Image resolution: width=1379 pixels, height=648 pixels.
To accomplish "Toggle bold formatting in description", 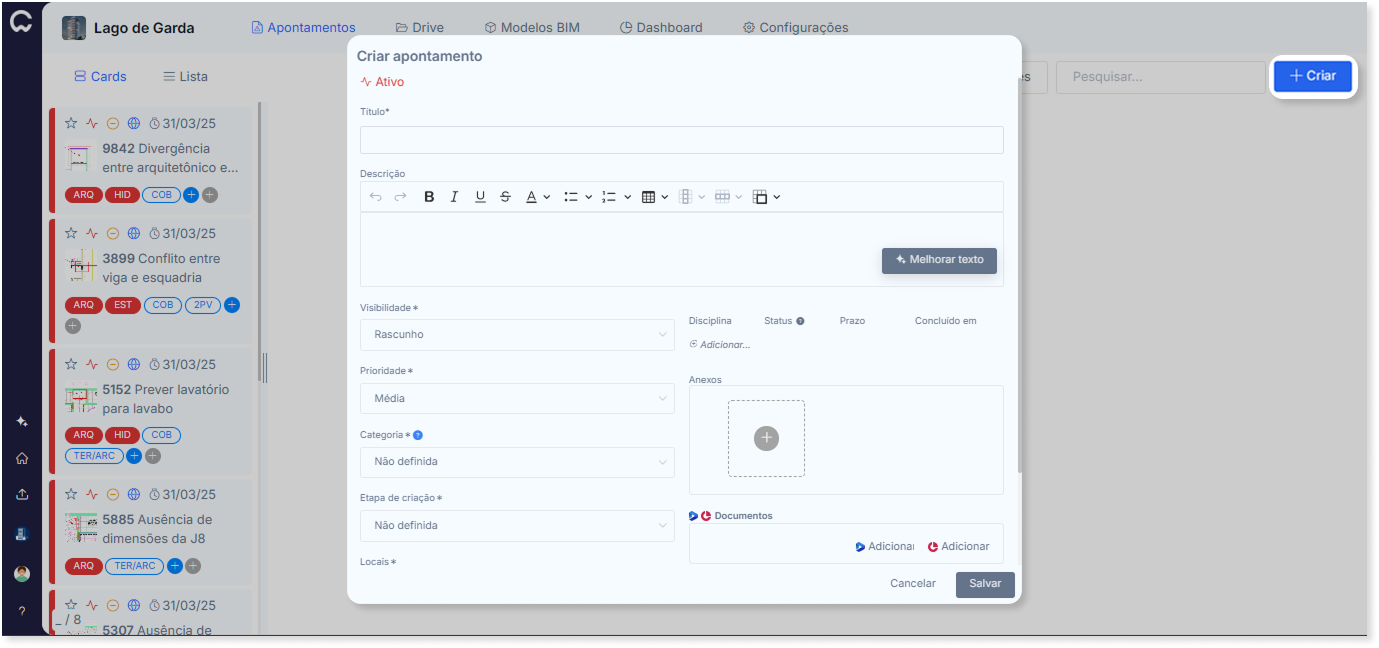I will coord(429,197).
